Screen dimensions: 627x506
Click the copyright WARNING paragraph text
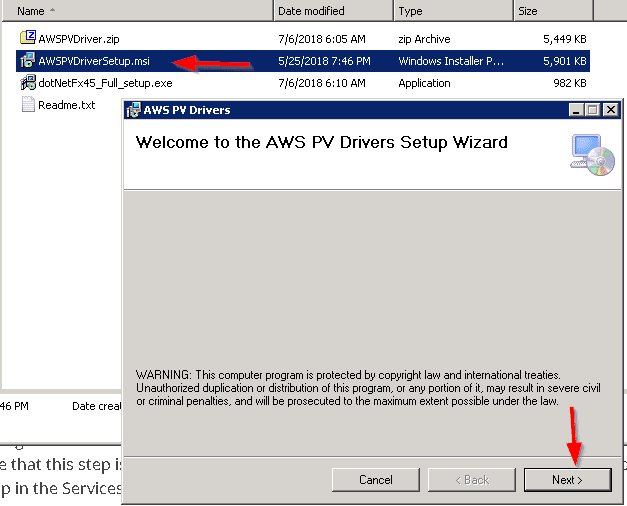point(368,388)
